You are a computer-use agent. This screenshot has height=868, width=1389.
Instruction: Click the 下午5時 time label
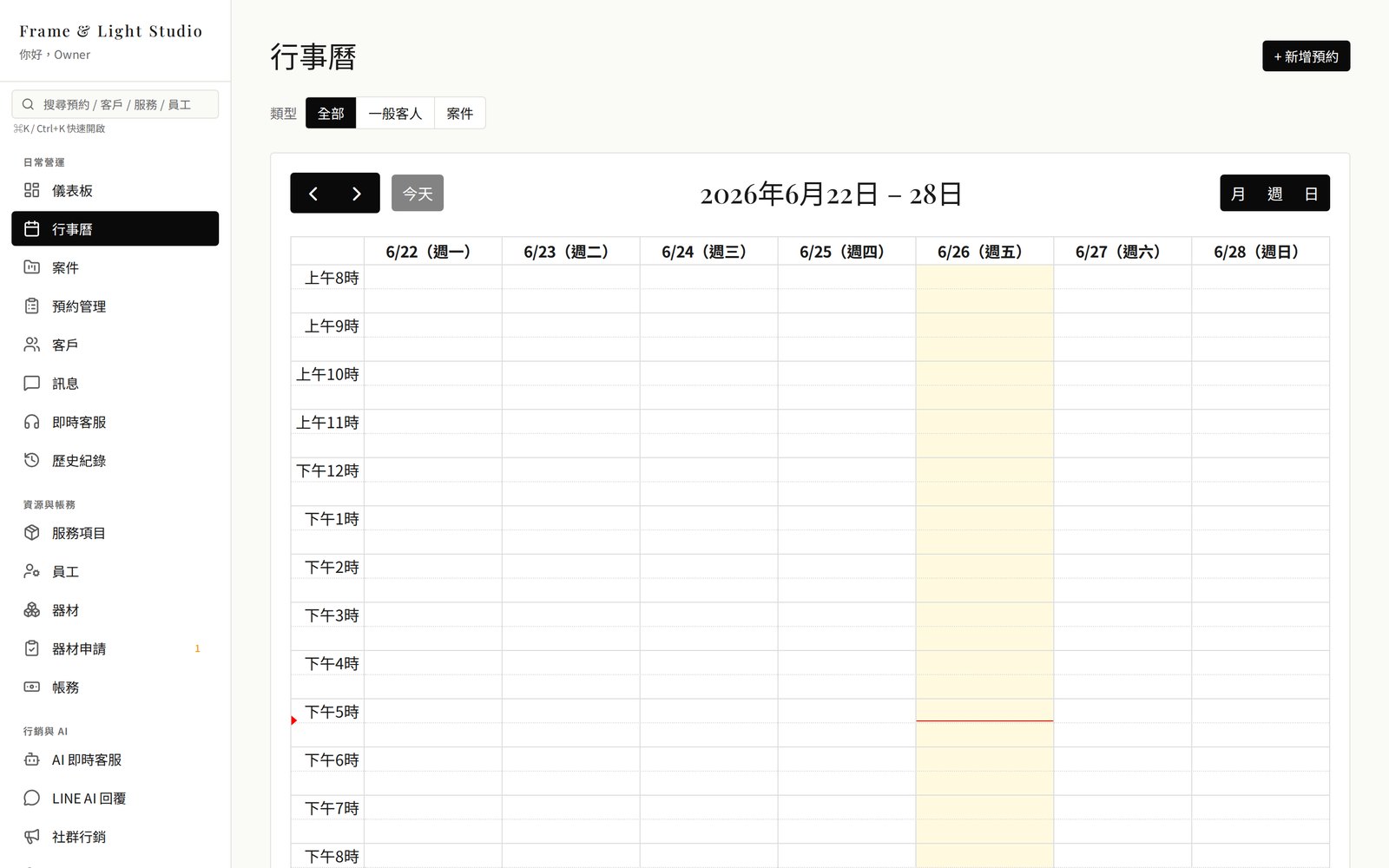(x=332, y=712)
